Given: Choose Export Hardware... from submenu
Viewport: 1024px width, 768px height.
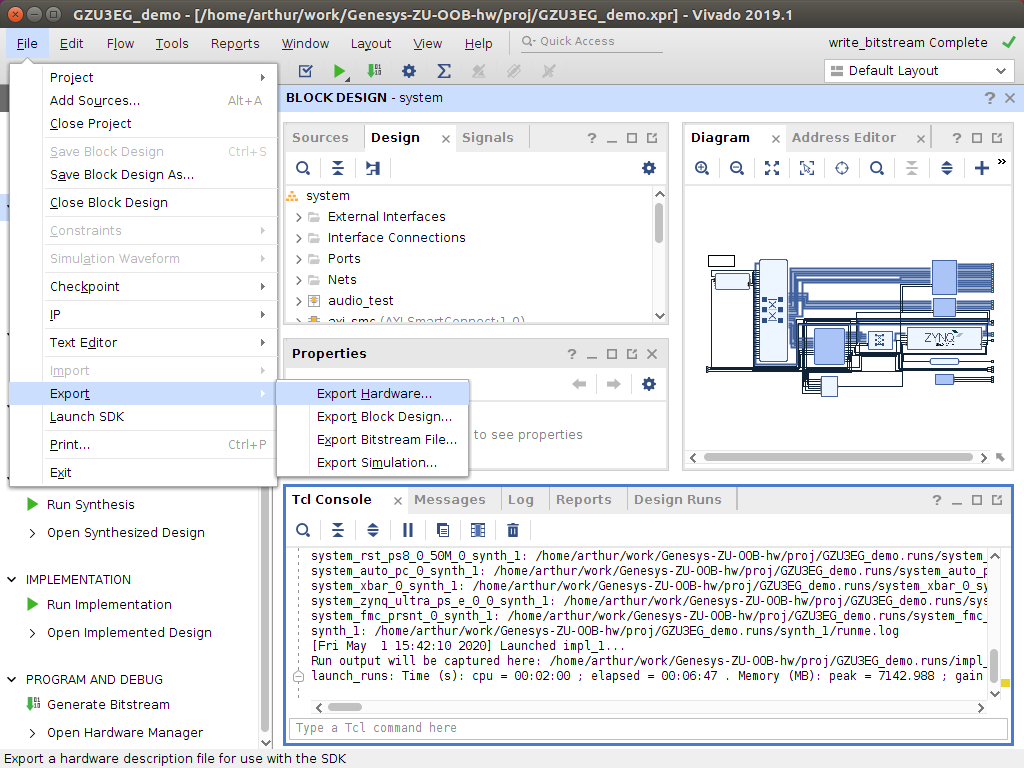Looking at the screenshot, I should pyautogui.click(x=373, y=393).
